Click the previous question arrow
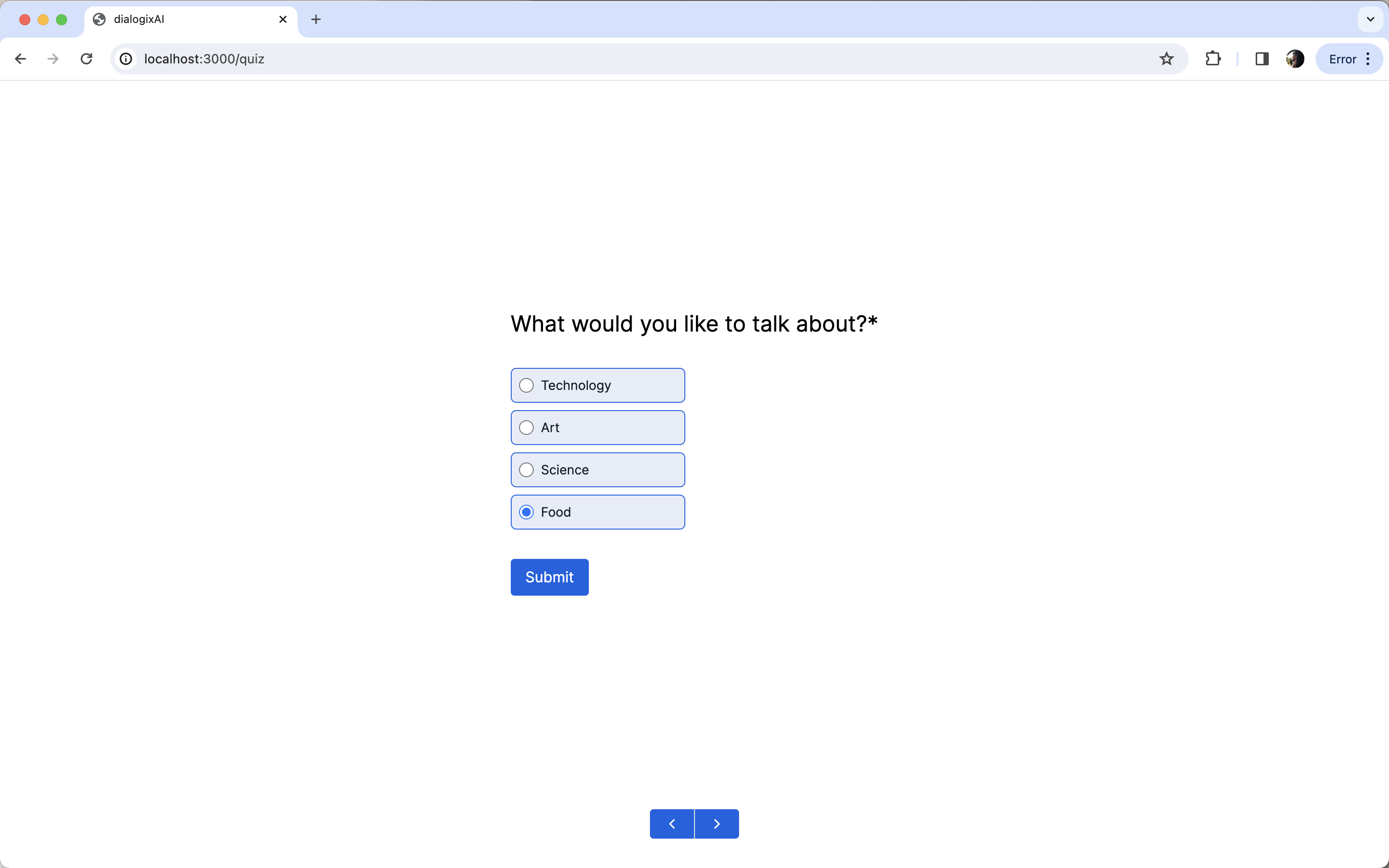This screenshot has height=868, width=1389. 672,823
